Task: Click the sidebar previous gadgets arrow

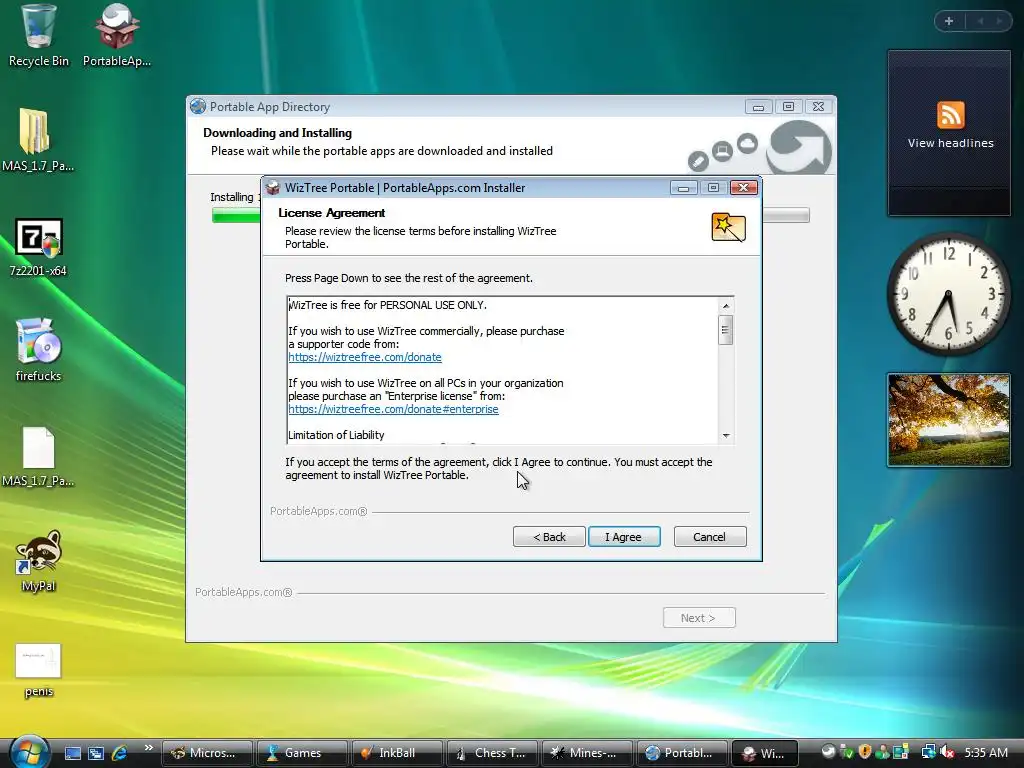Action: click(981, 21)
